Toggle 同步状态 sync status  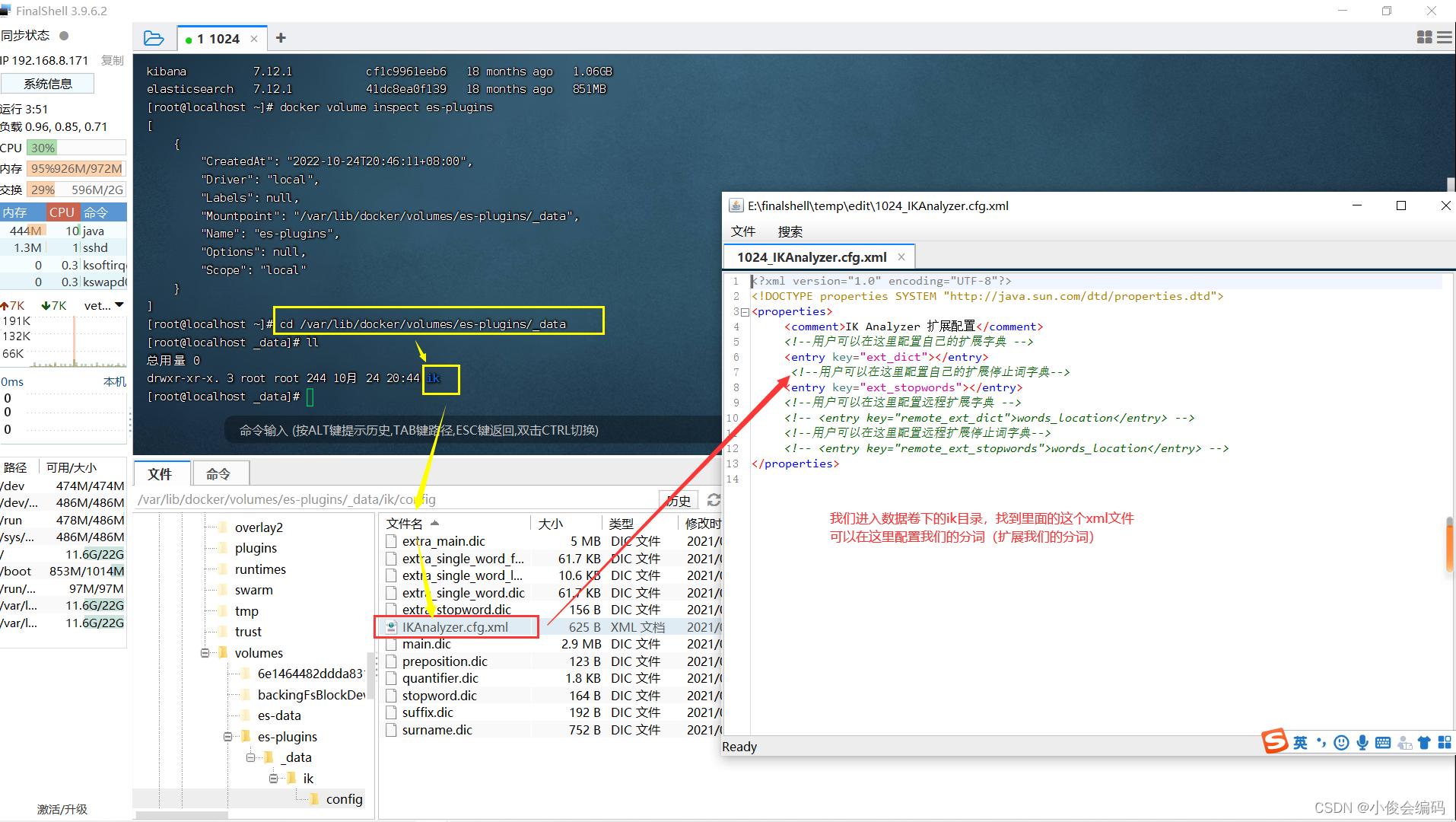[x=64, y=35]
